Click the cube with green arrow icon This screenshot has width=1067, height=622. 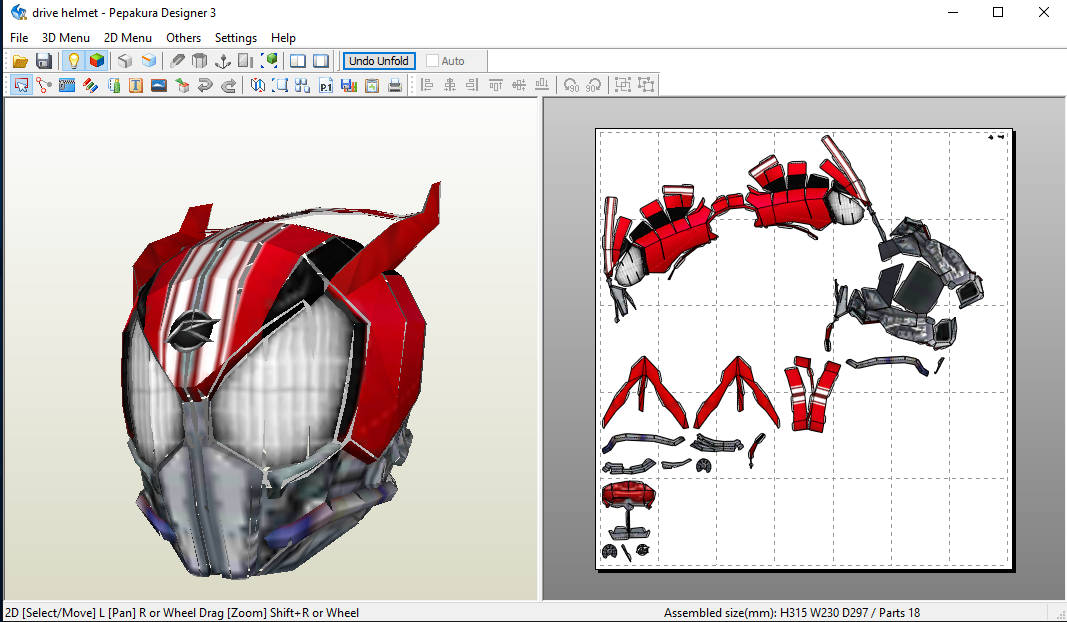click(x=182, y=85)
